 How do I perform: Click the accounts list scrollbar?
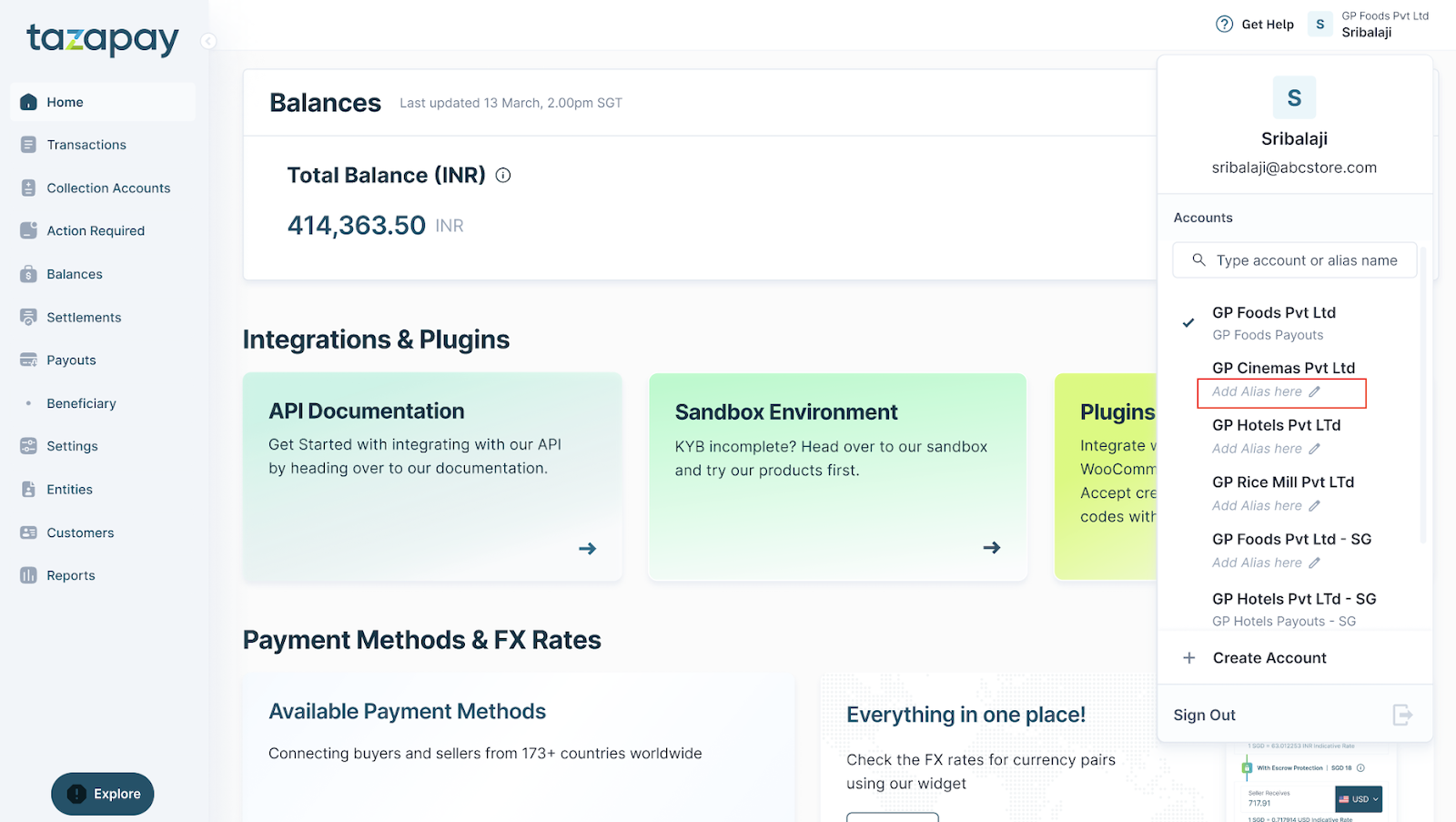click(1422, 394)
